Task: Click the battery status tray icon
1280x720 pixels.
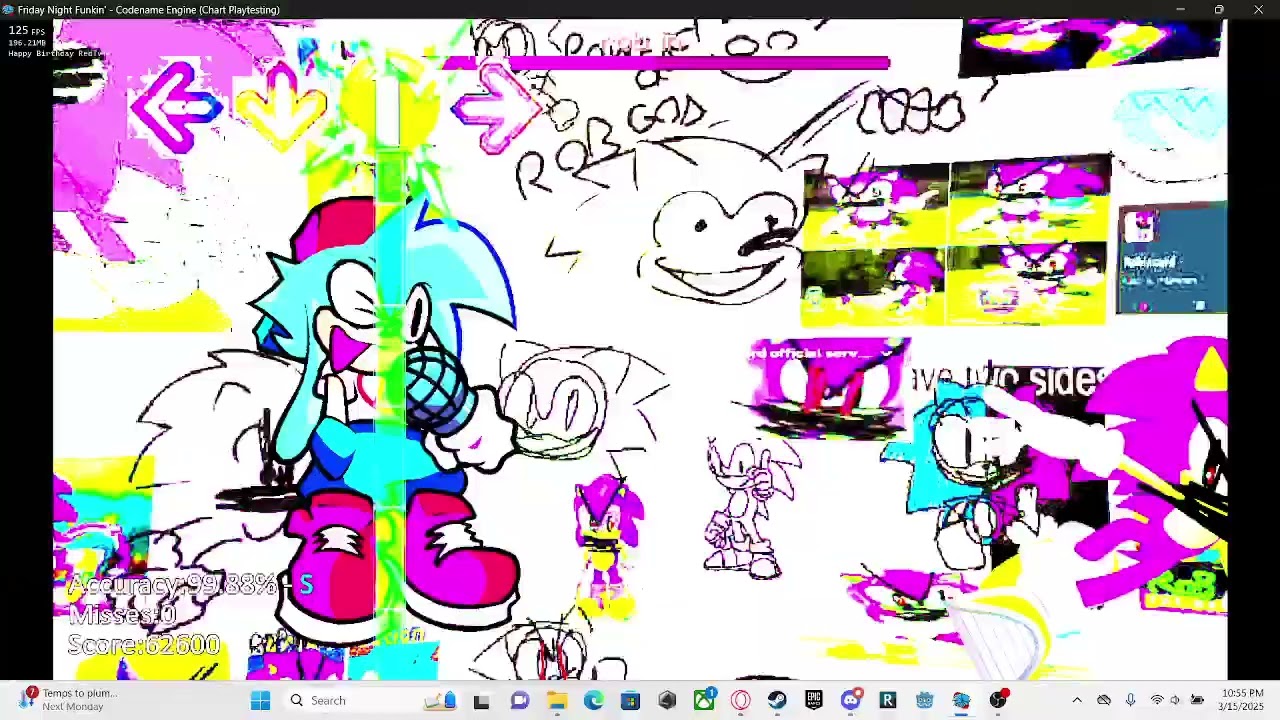Action: click(1197, 700)
